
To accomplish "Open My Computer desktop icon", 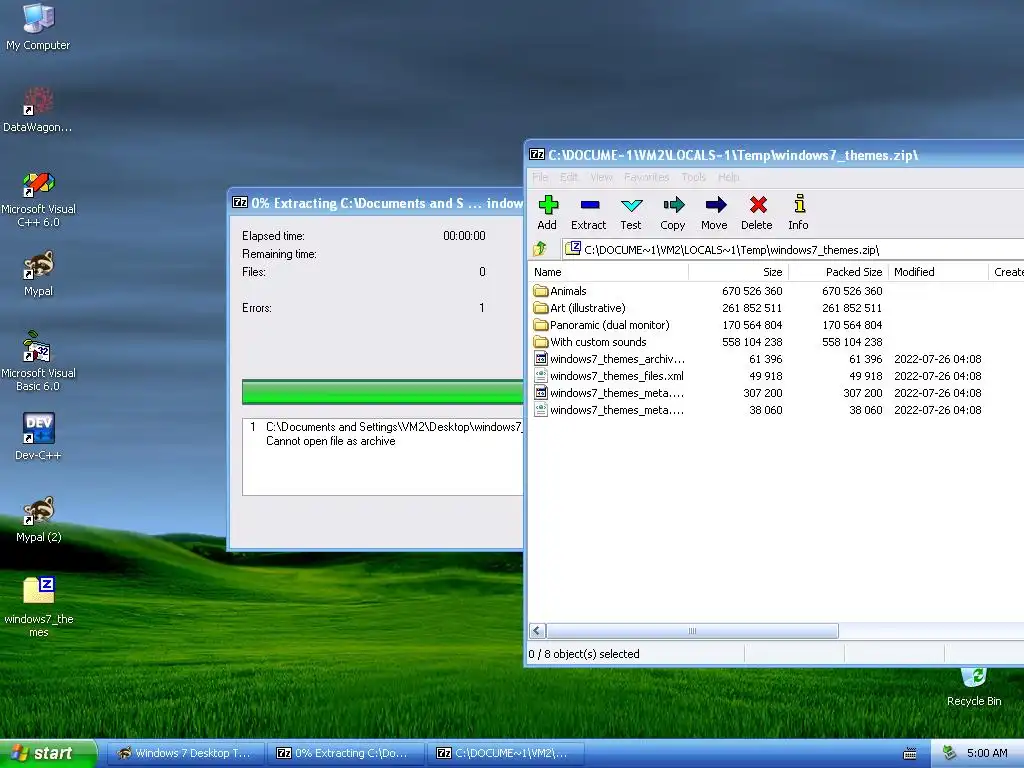I will [x=38, y=27].
